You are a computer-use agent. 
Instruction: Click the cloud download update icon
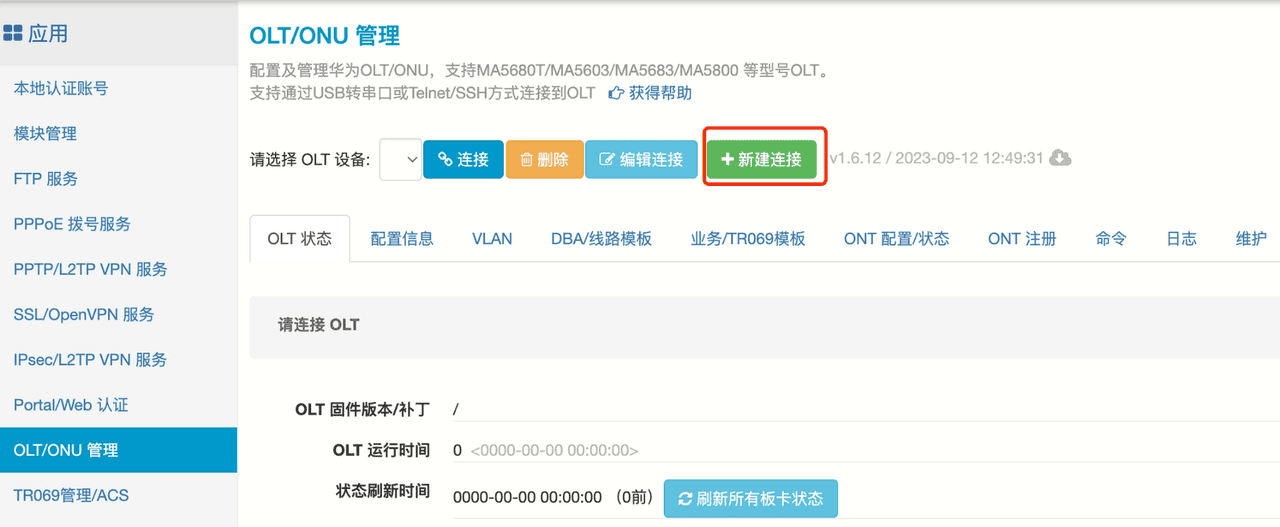(1060, 159)
